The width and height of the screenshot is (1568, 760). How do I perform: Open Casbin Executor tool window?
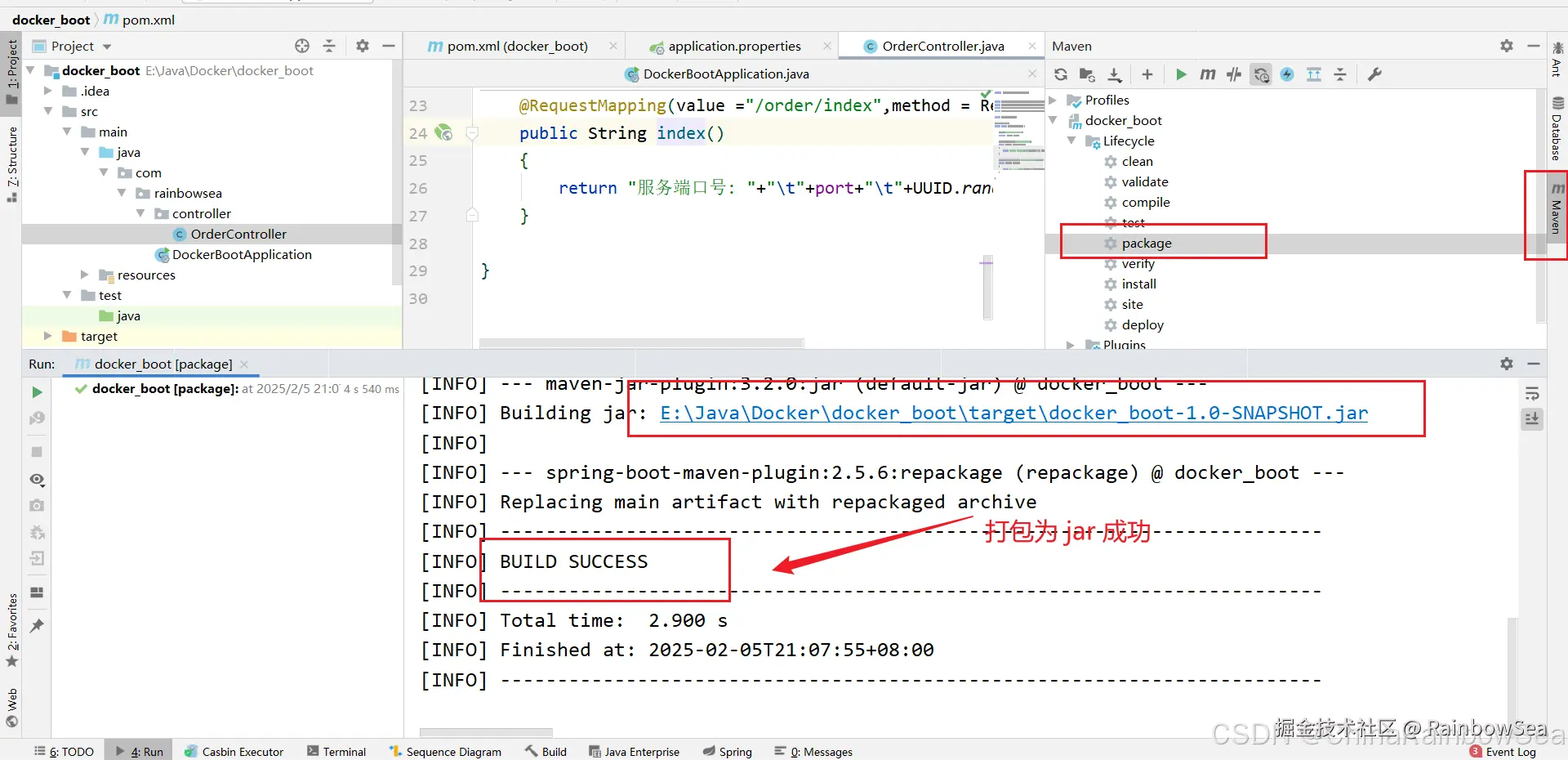[x=234, y=751]
